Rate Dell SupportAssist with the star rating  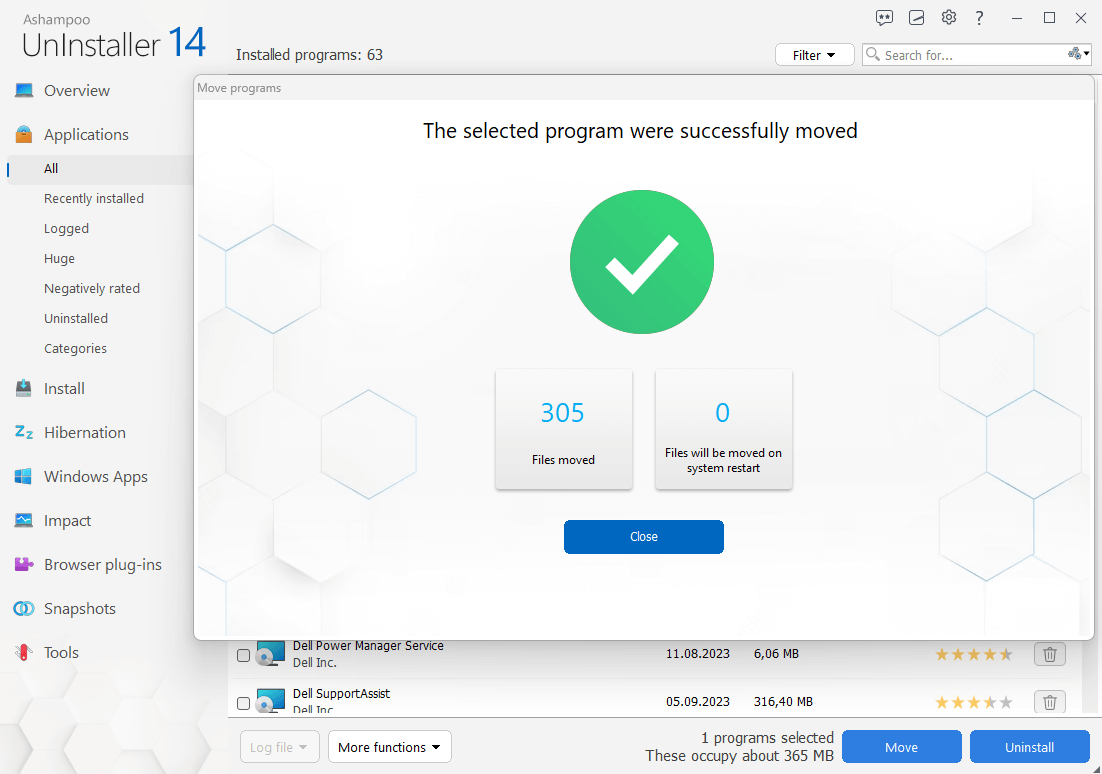(973, 702)
